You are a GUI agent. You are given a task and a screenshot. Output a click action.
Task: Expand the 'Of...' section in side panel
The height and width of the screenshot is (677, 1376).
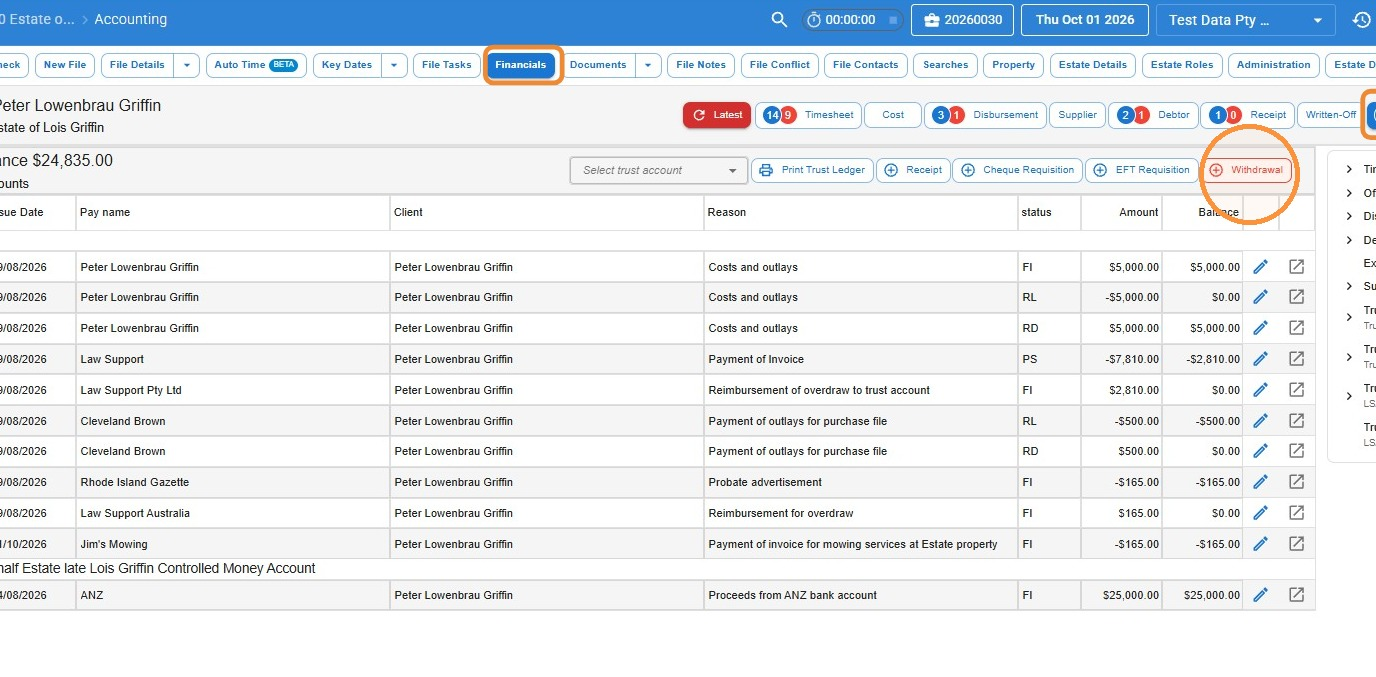[1349, 193]
